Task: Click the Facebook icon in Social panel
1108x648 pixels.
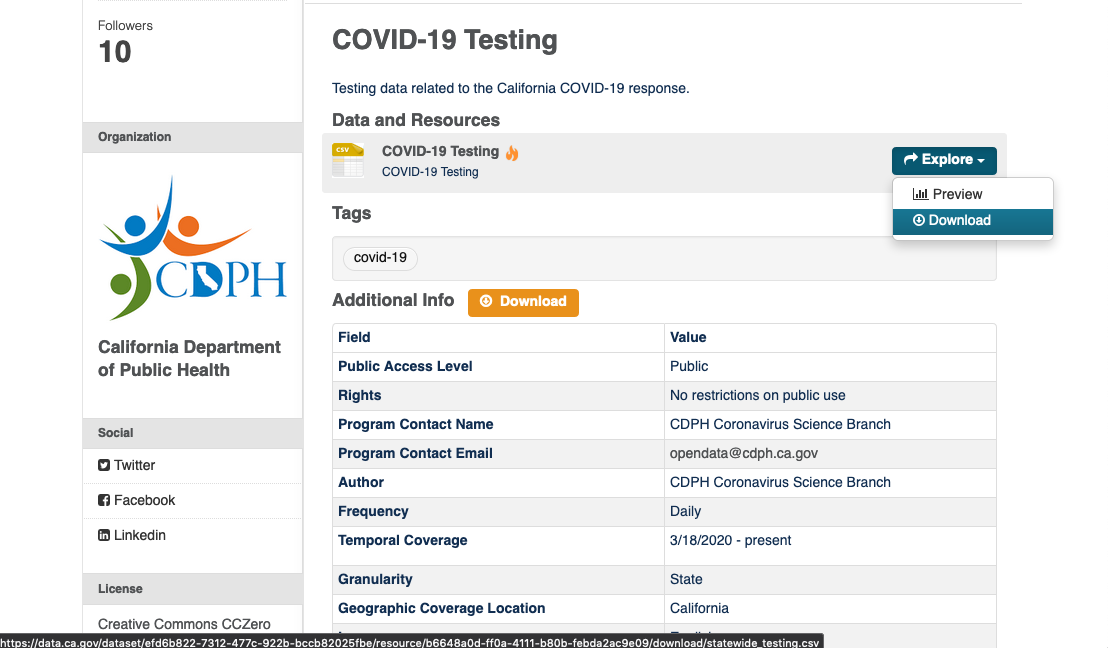Action: (x=104, y=500)
